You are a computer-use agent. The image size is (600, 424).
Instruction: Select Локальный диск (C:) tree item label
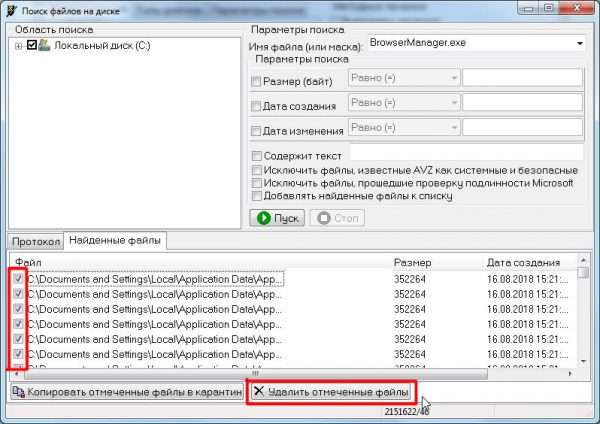pyautogui.click(x=102, y=46)
